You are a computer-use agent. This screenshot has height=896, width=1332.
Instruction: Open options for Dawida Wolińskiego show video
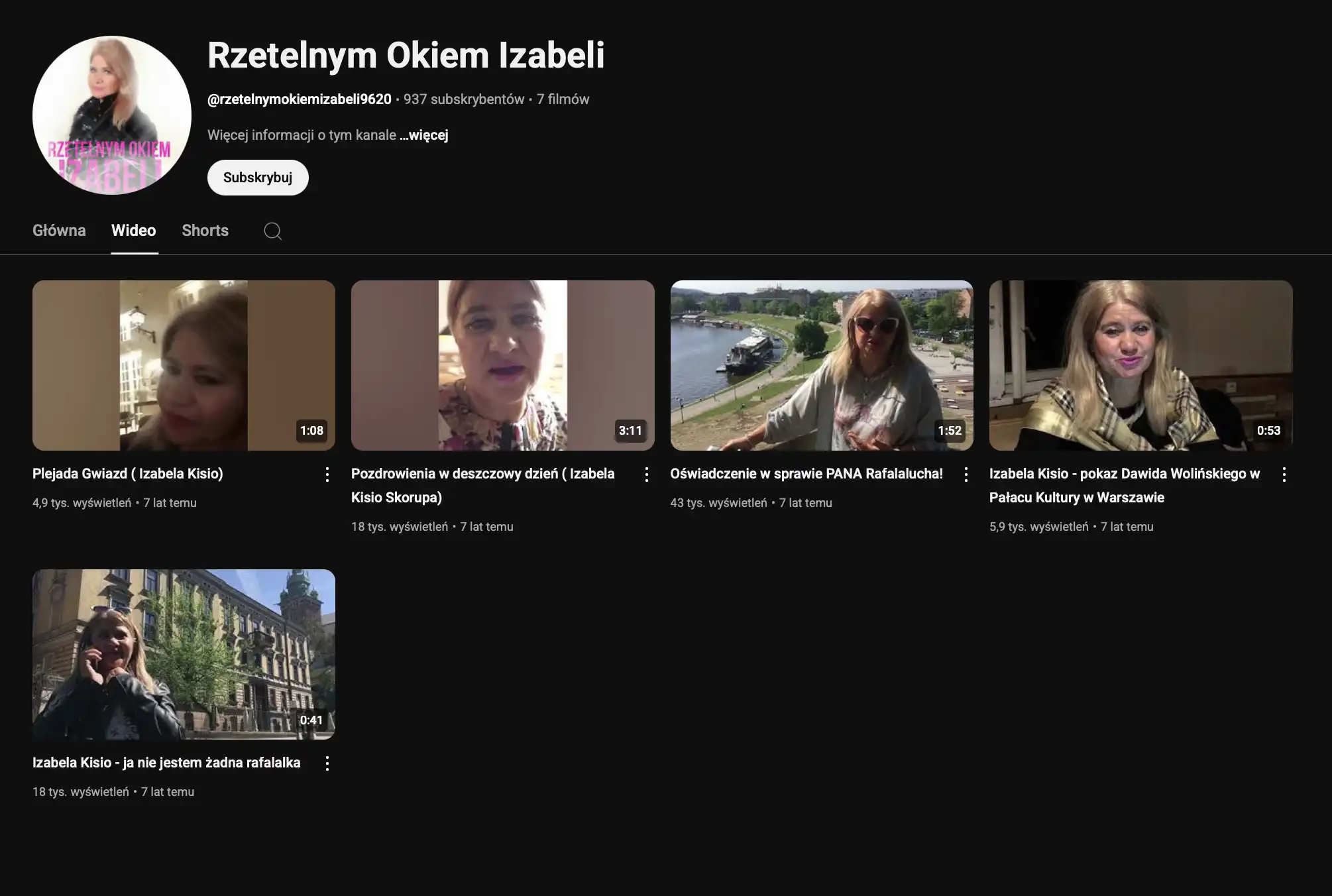pyautogui.click(x=1284, y=473)
